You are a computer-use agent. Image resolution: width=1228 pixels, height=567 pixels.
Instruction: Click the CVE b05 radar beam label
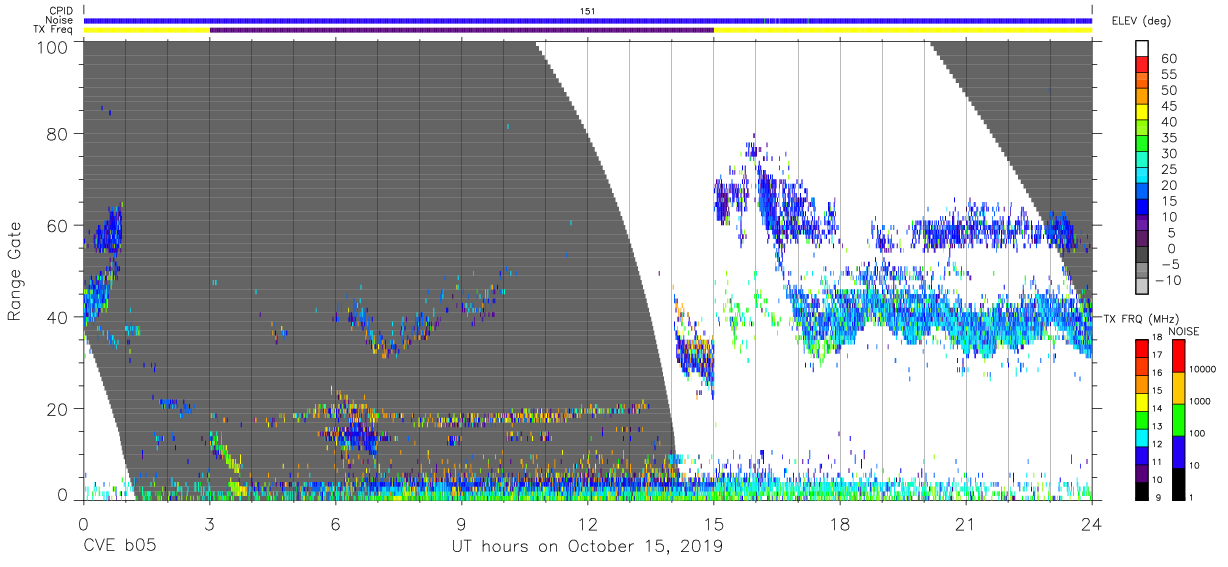(x=119, y=546)
